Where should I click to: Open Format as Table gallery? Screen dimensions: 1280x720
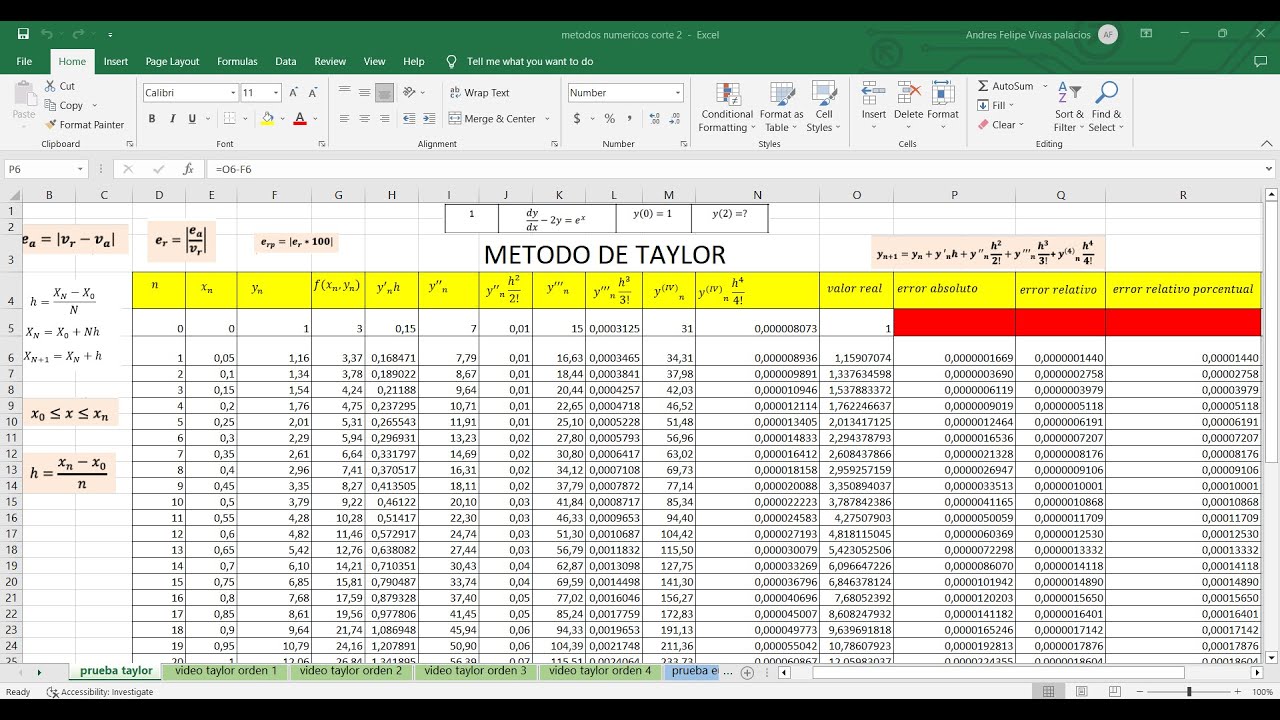pyautogui.click(x=781, y=106)
